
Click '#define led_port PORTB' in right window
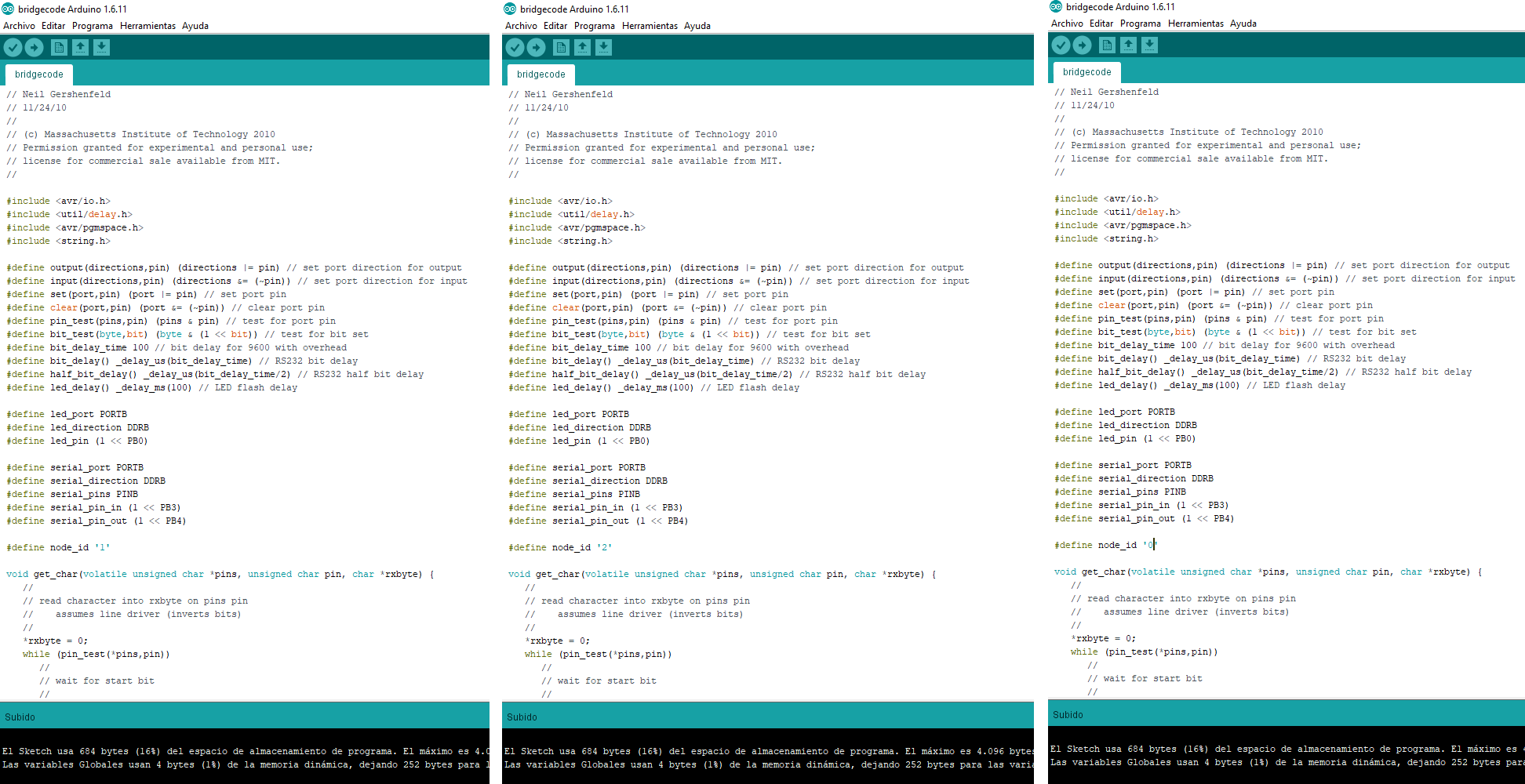1115,412
